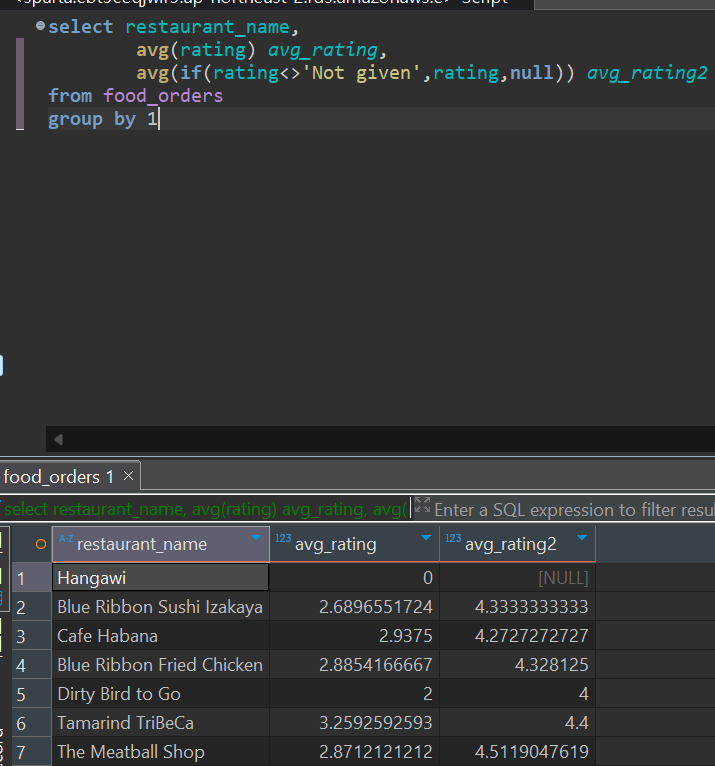Click the 123 numeric type icon on avg_rating2

453,538
